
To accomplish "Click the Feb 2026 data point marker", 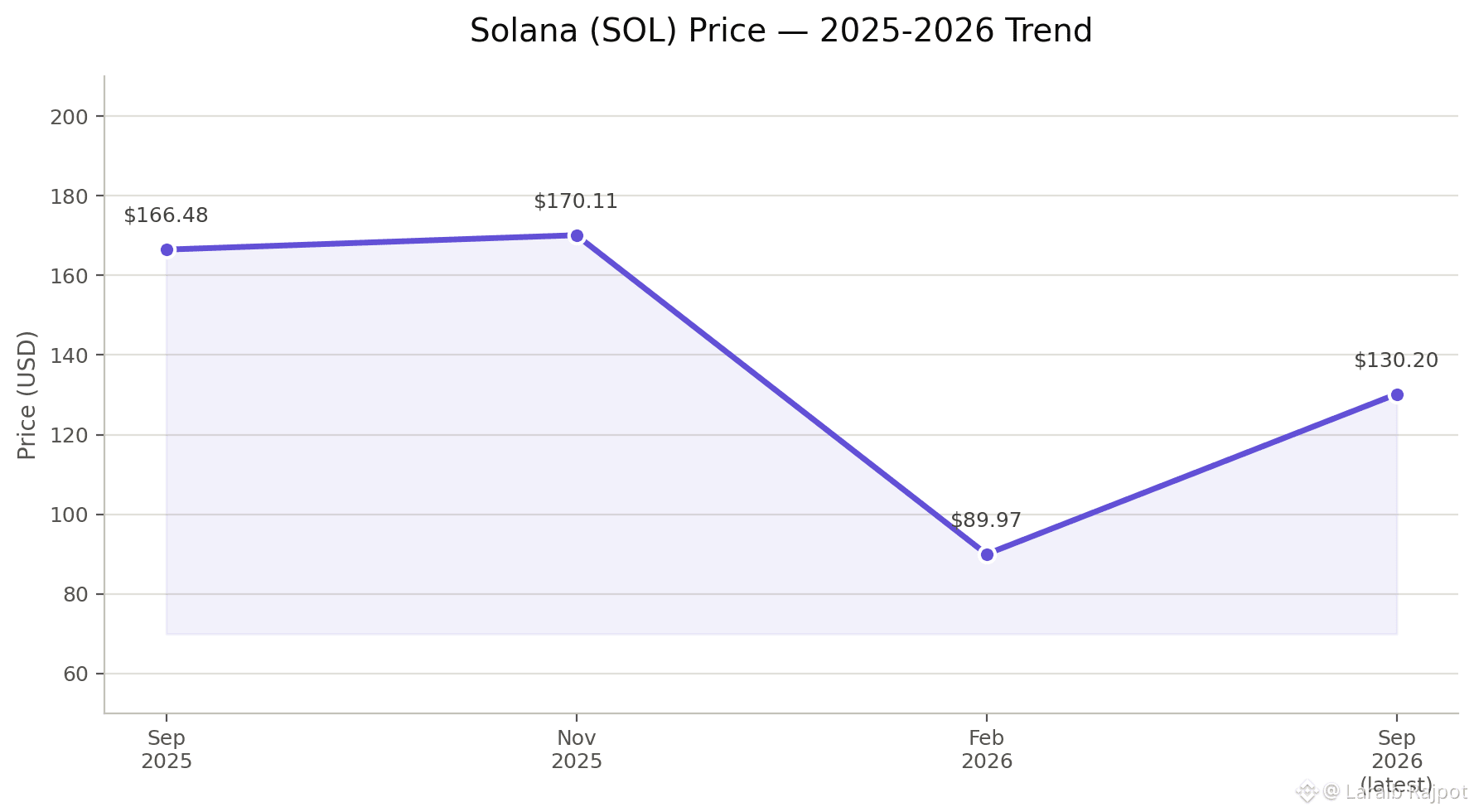I will [x=987, y=554].
